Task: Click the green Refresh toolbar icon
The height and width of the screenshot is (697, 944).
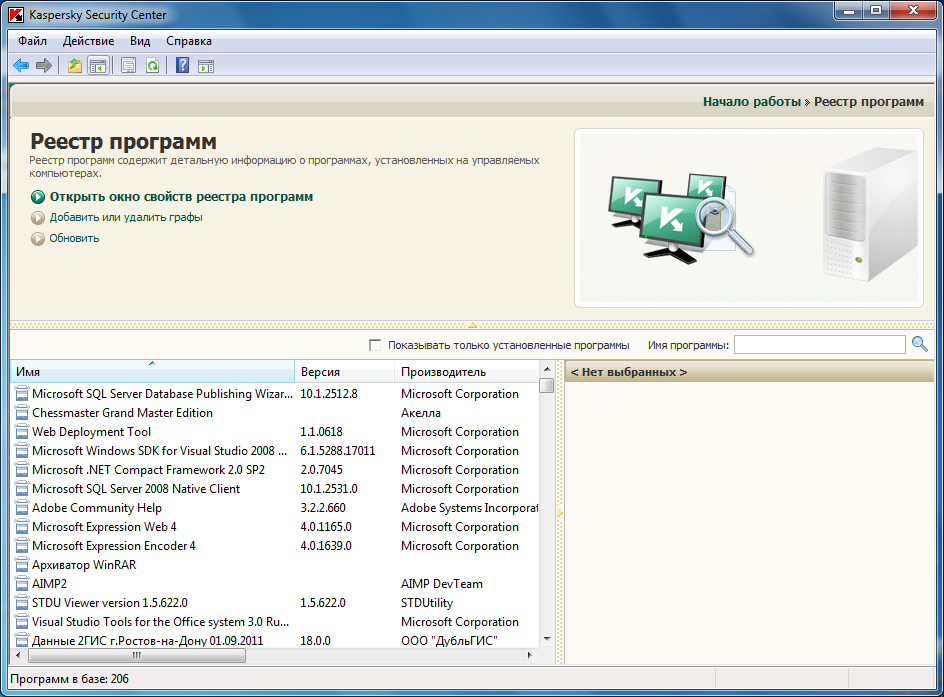Action: (x=152, y=66)
